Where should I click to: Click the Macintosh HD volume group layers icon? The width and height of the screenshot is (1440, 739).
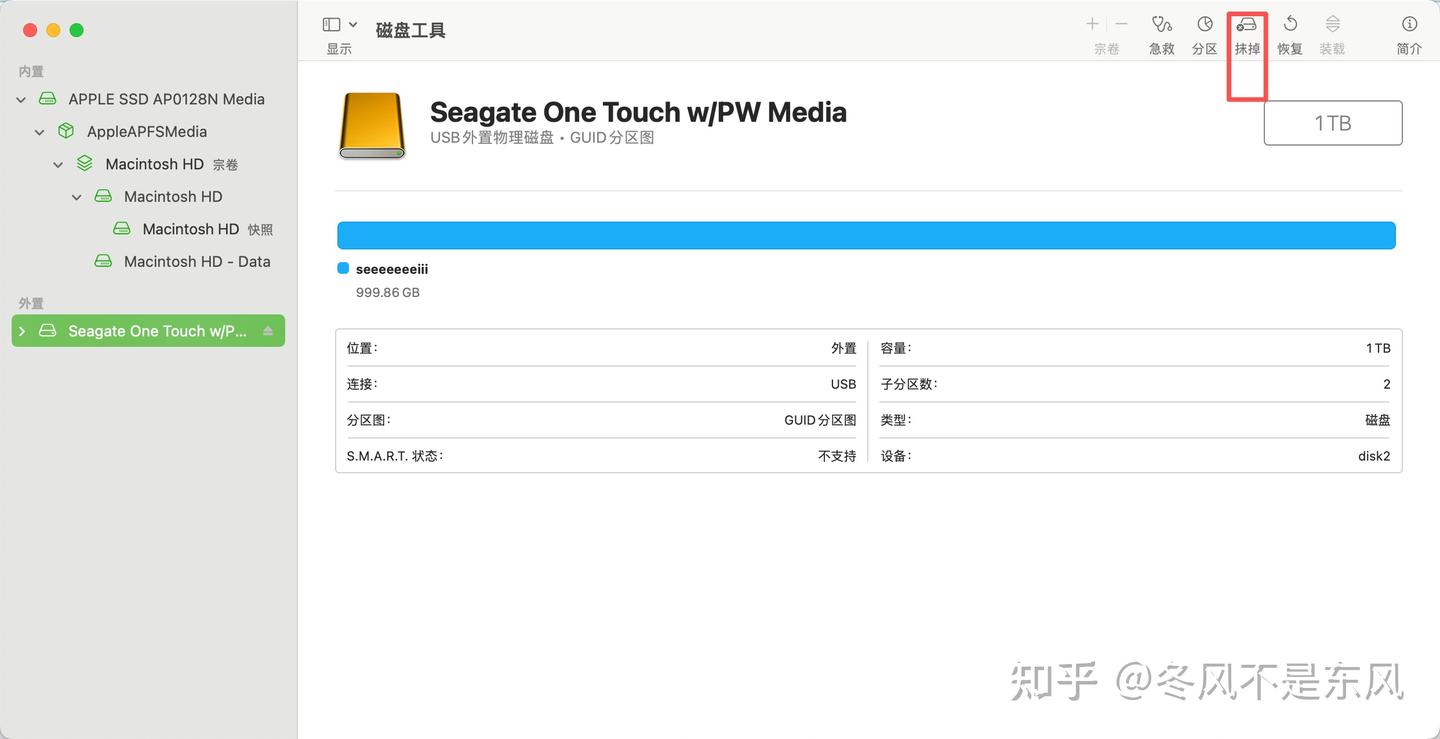coord(85,164)
